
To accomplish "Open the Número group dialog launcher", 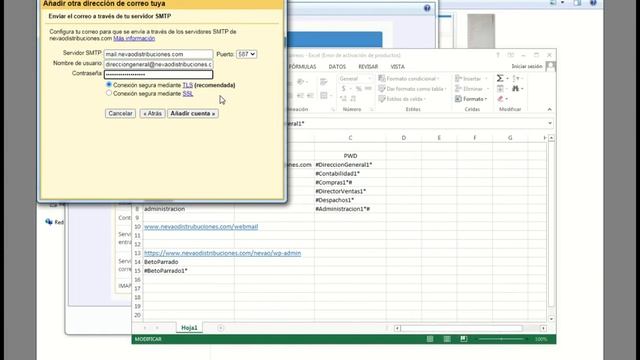I will pyautogui.click(x=371, y=109).
